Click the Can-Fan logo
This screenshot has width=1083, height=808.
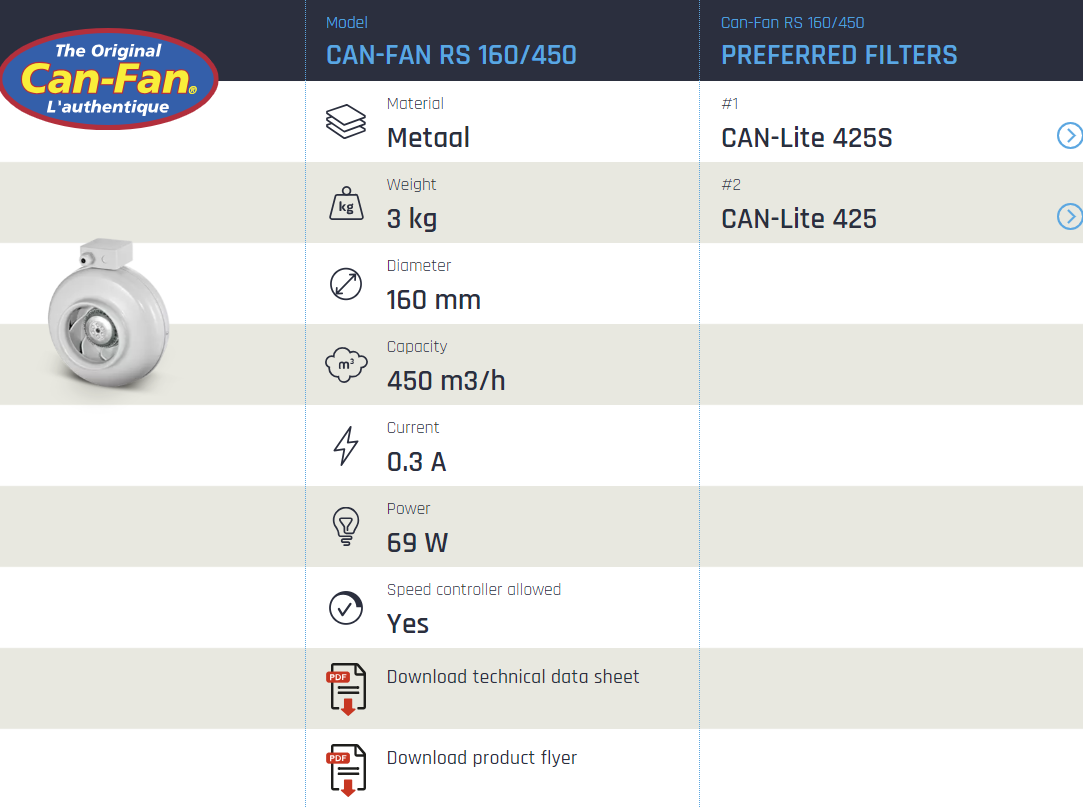click(109, 78)
